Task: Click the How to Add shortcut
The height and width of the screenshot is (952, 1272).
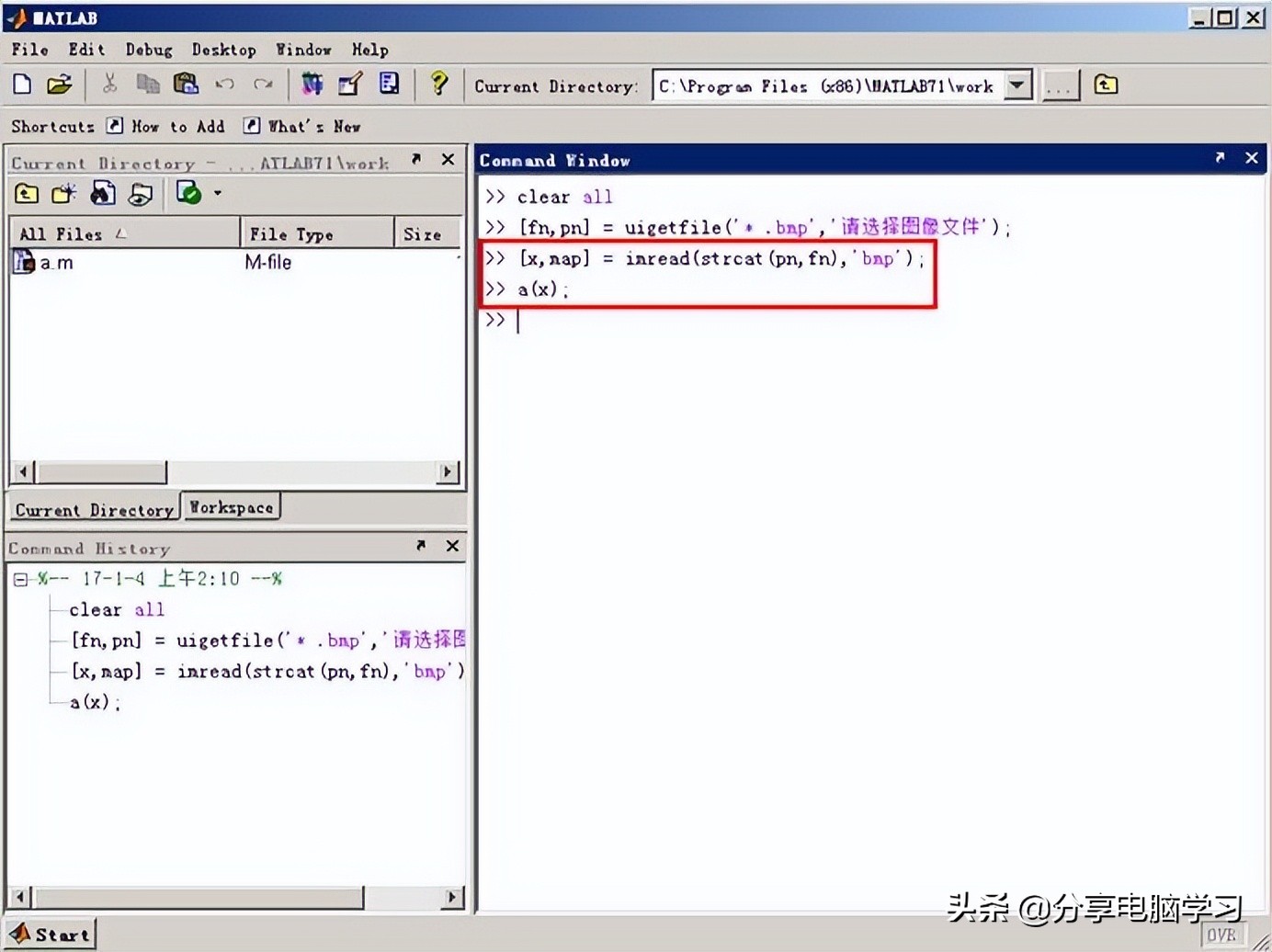Action: coord(165,126)
